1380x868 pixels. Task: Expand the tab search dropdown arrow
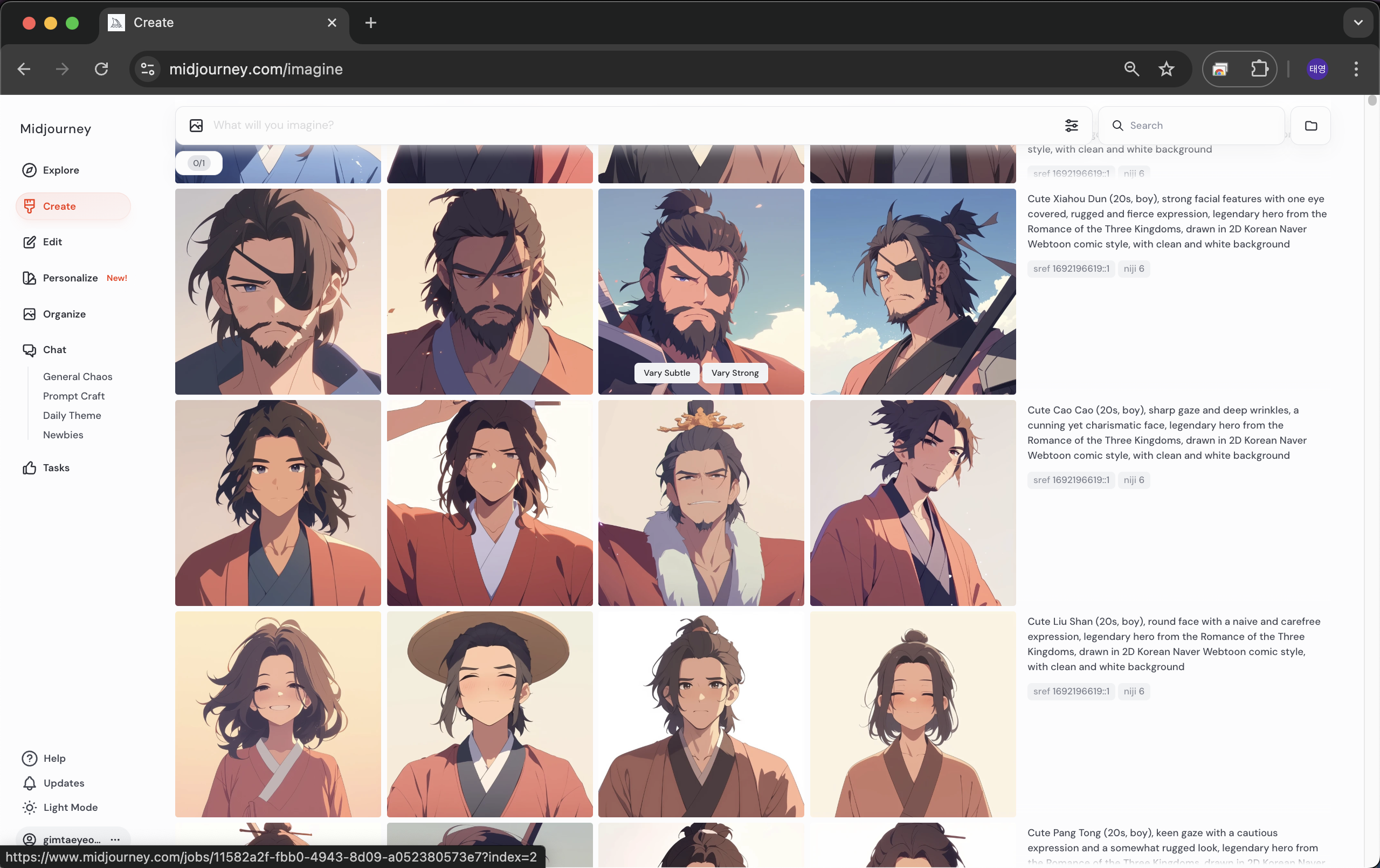1358,23
